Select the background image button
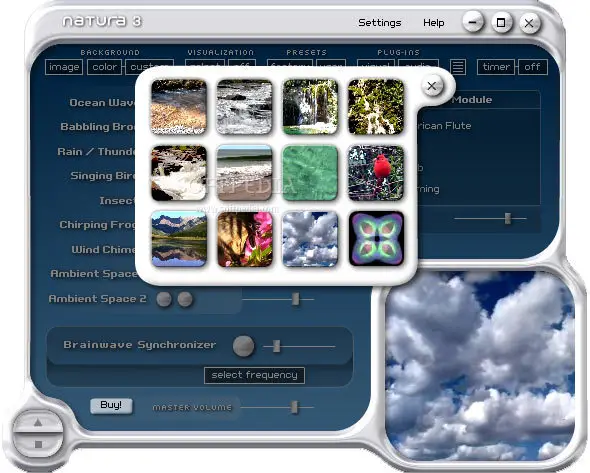The image size is (590, 473). click(x=64, y=67)
